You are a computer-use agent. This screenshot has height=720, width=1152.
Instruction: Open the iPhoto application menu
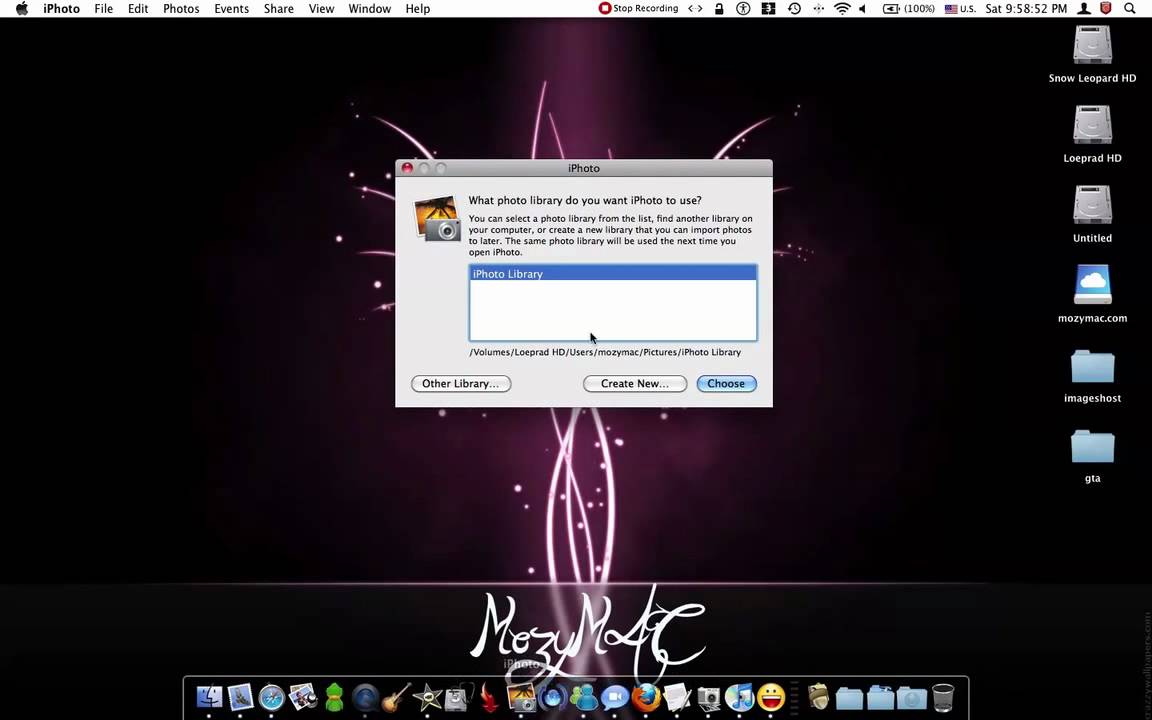tap(61, 9)
